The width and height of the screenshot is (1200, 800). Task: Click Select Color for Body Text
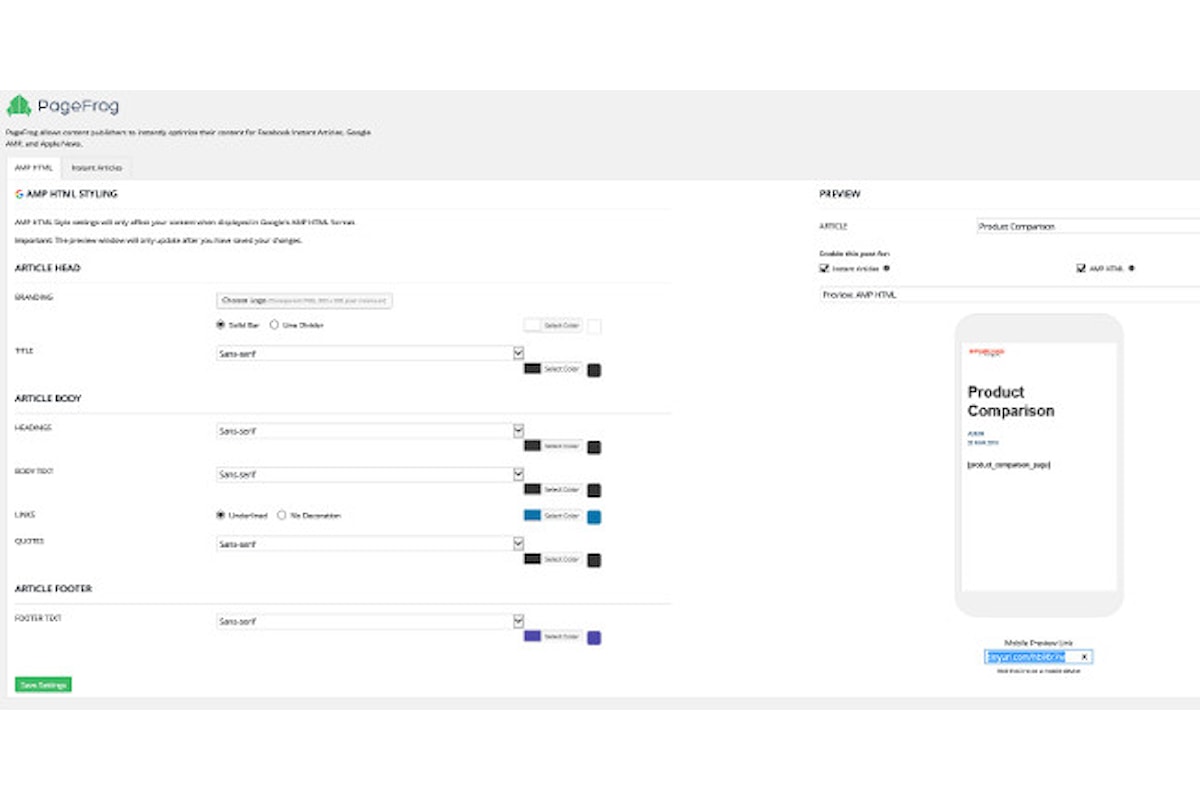[553, 489]
